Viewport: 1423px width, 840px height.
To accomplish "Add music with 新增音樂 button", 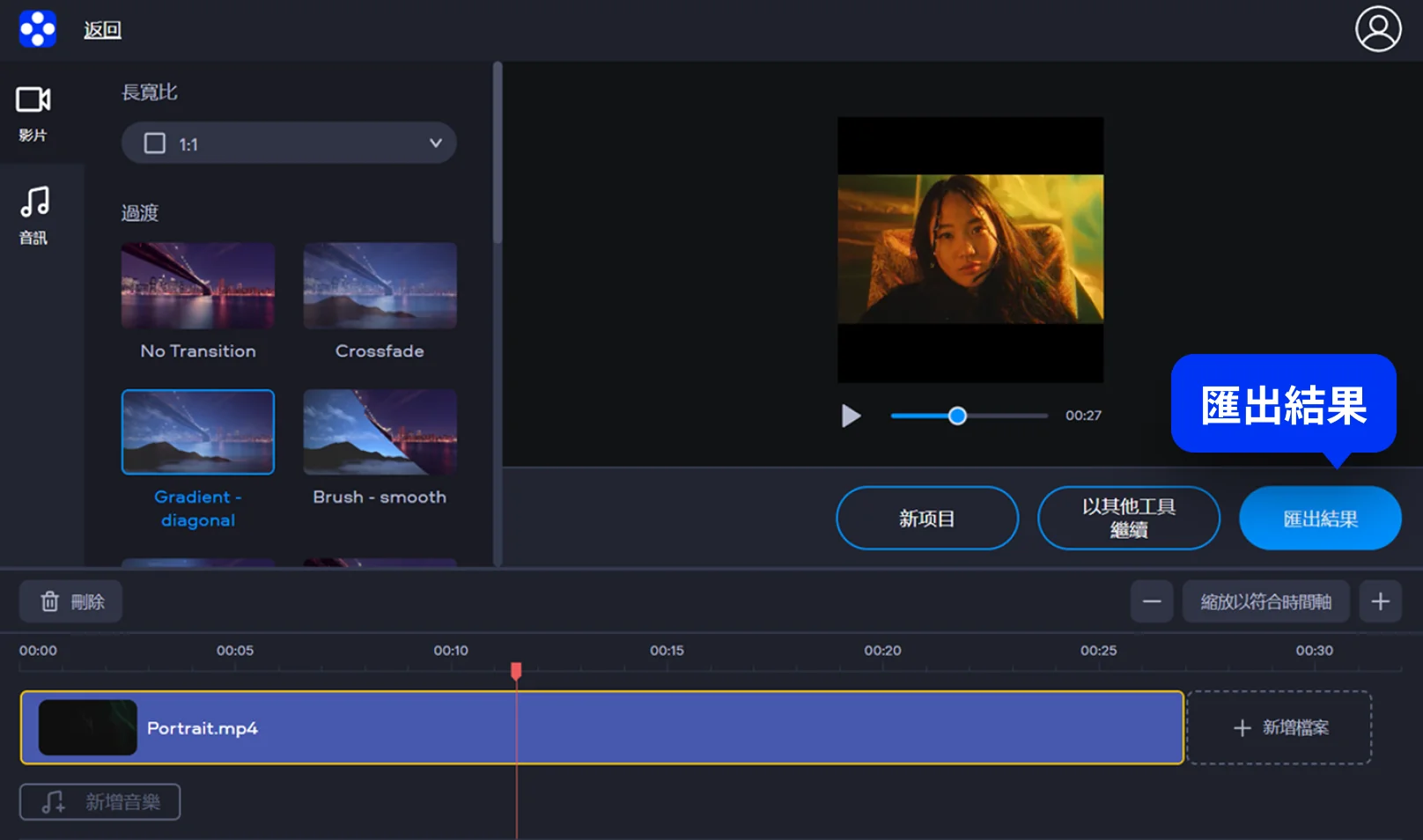I will (100, 802).
